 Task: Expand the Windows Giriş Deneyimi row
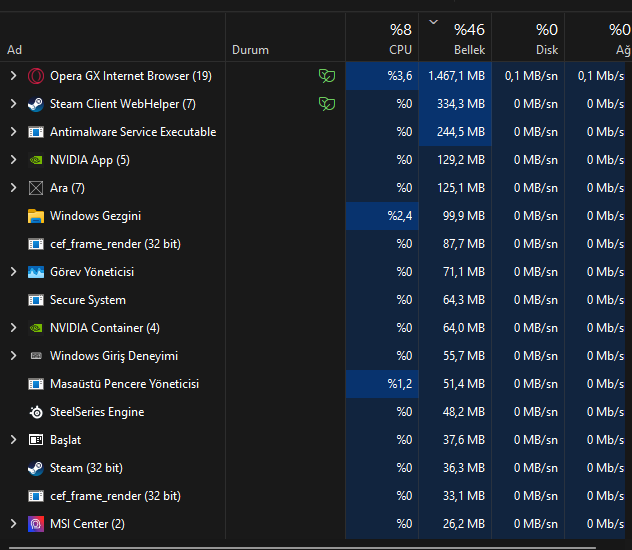click(13, 356)
